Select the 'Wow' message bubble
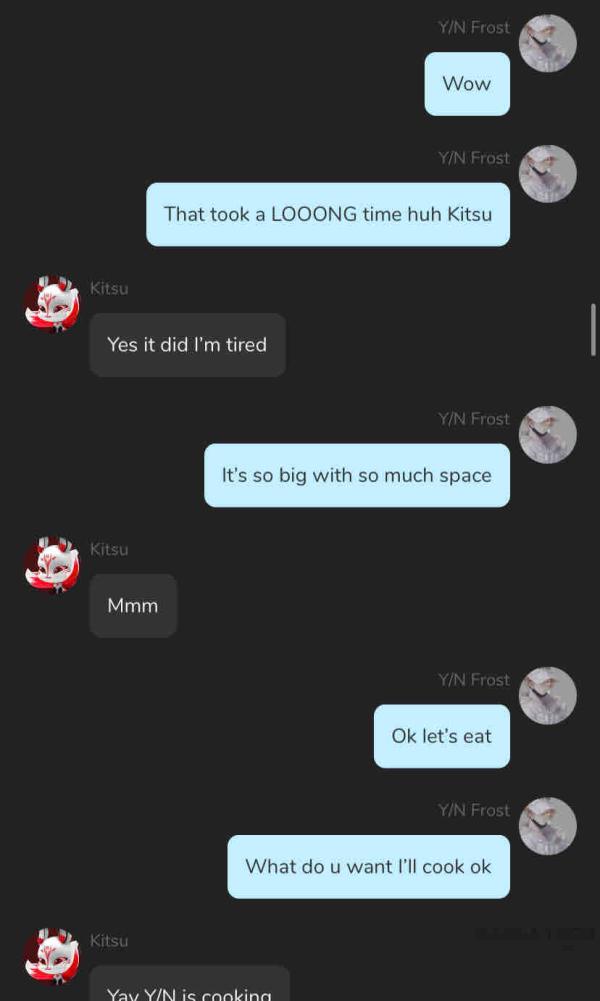The width and height of the screenshot is (600, 1001). click(467, 84)
